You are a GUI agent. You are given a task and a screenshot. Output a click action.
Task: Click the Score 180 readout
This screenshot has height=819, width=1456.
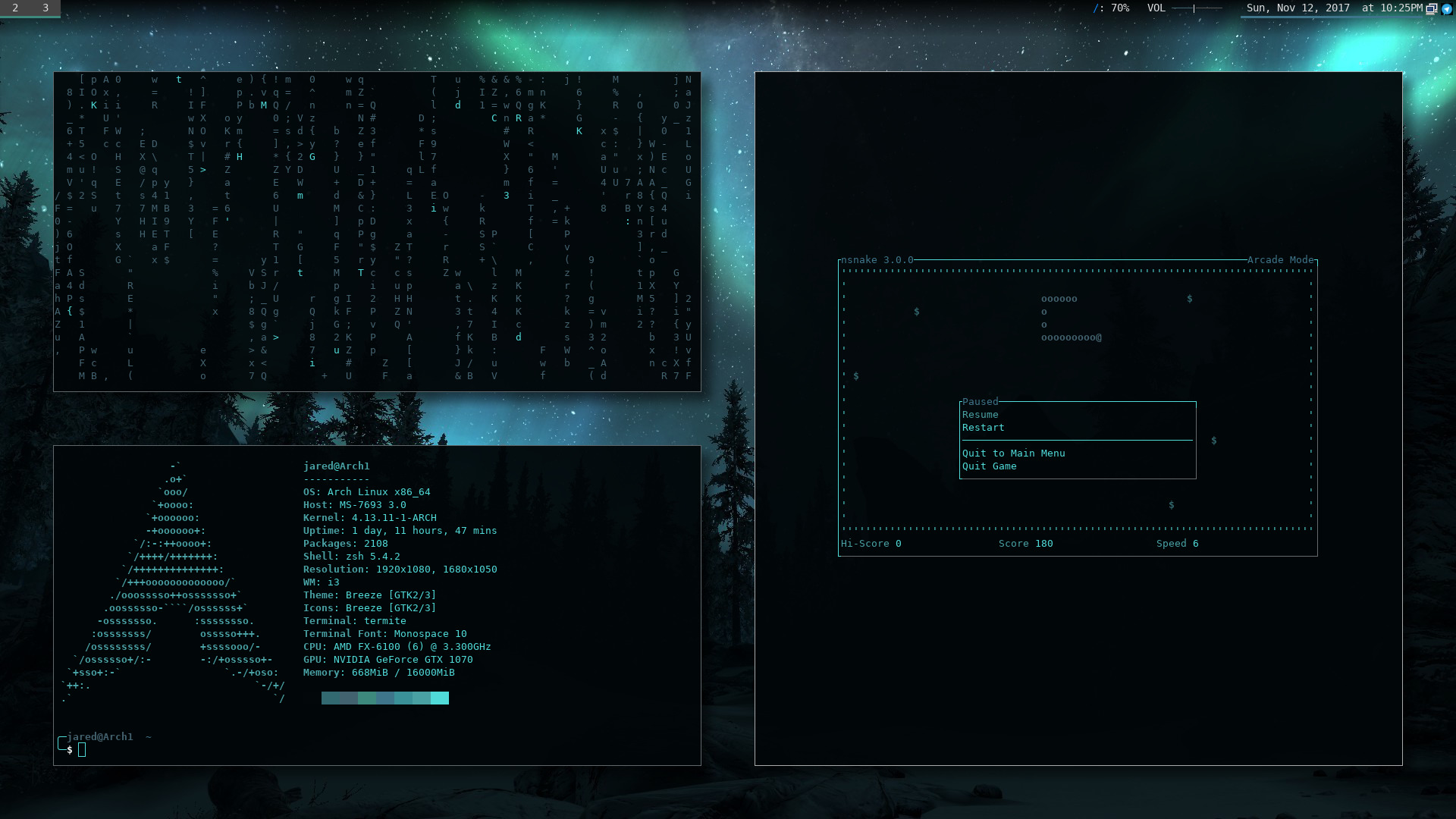click(1025, 544)
